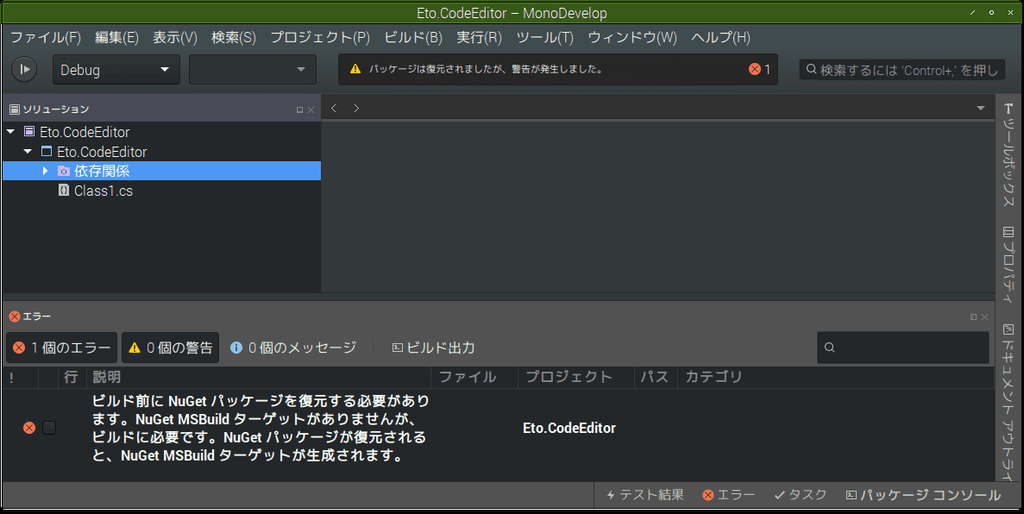Screen dimensions: 1024x514
Task: Sort errors by パス column
Action: click(x=656, y=377)
